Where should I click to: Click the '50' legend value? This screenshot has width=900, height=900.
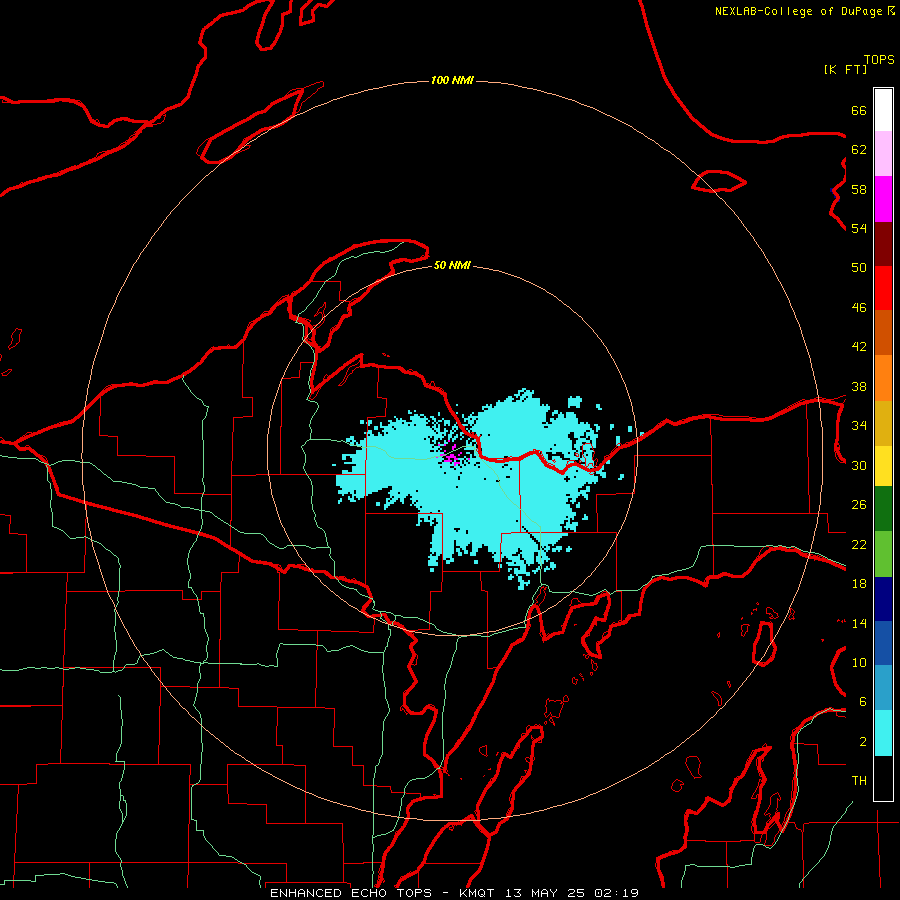[859, 268]
